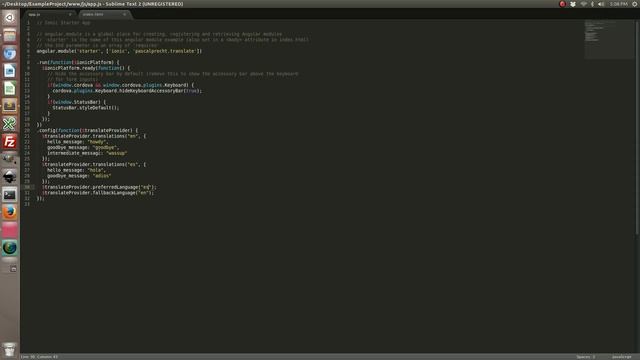Screen dimensions: 640x360
Task: Open the JavaScript syntax selector in status bar
Action: click(x=621, y=357)
